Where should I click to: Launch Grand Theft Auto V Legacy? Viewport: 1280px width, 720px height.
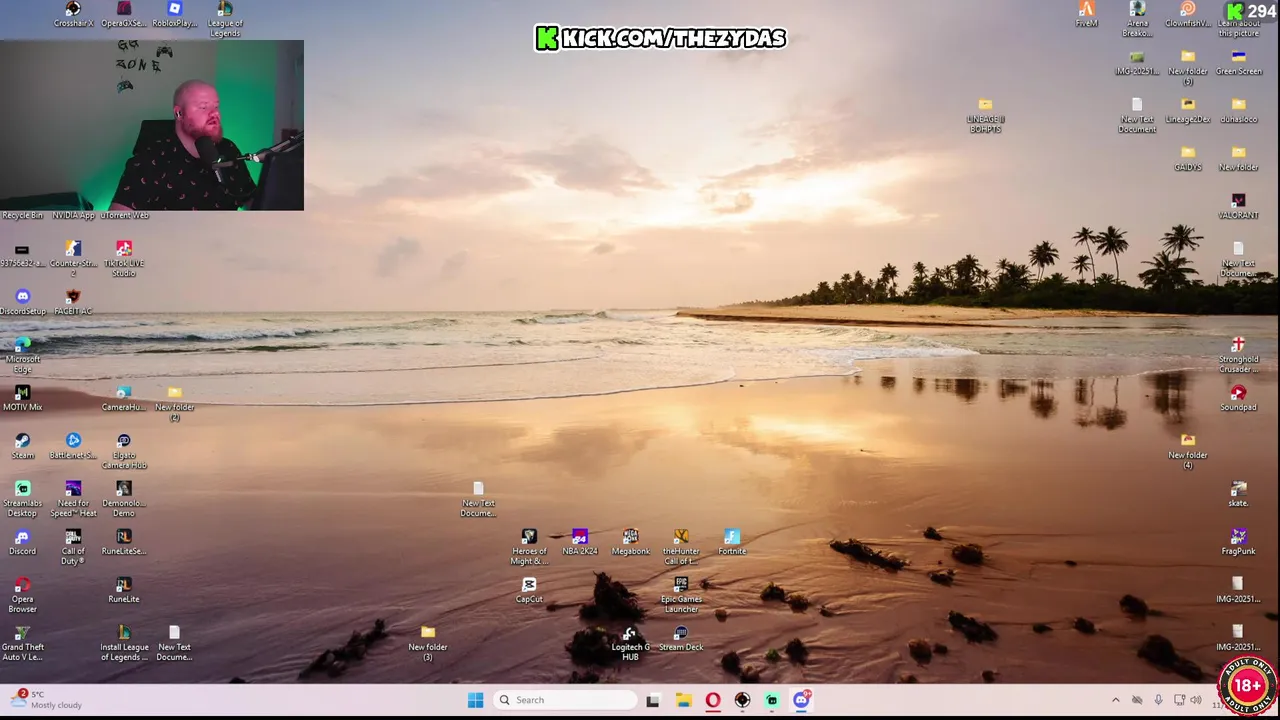point(22,642)
